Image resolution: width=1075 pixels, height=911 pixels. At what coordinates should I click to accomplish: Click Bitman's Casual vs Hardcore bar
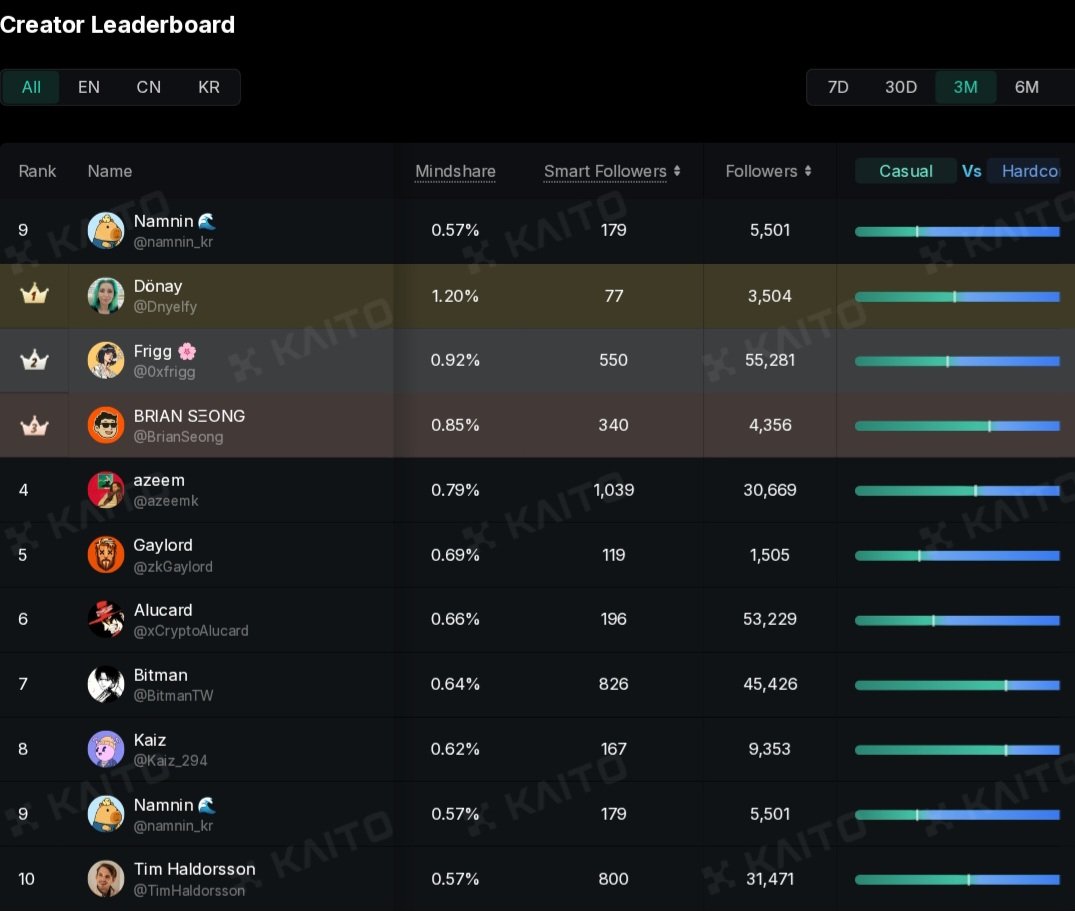tap(957, 685)
